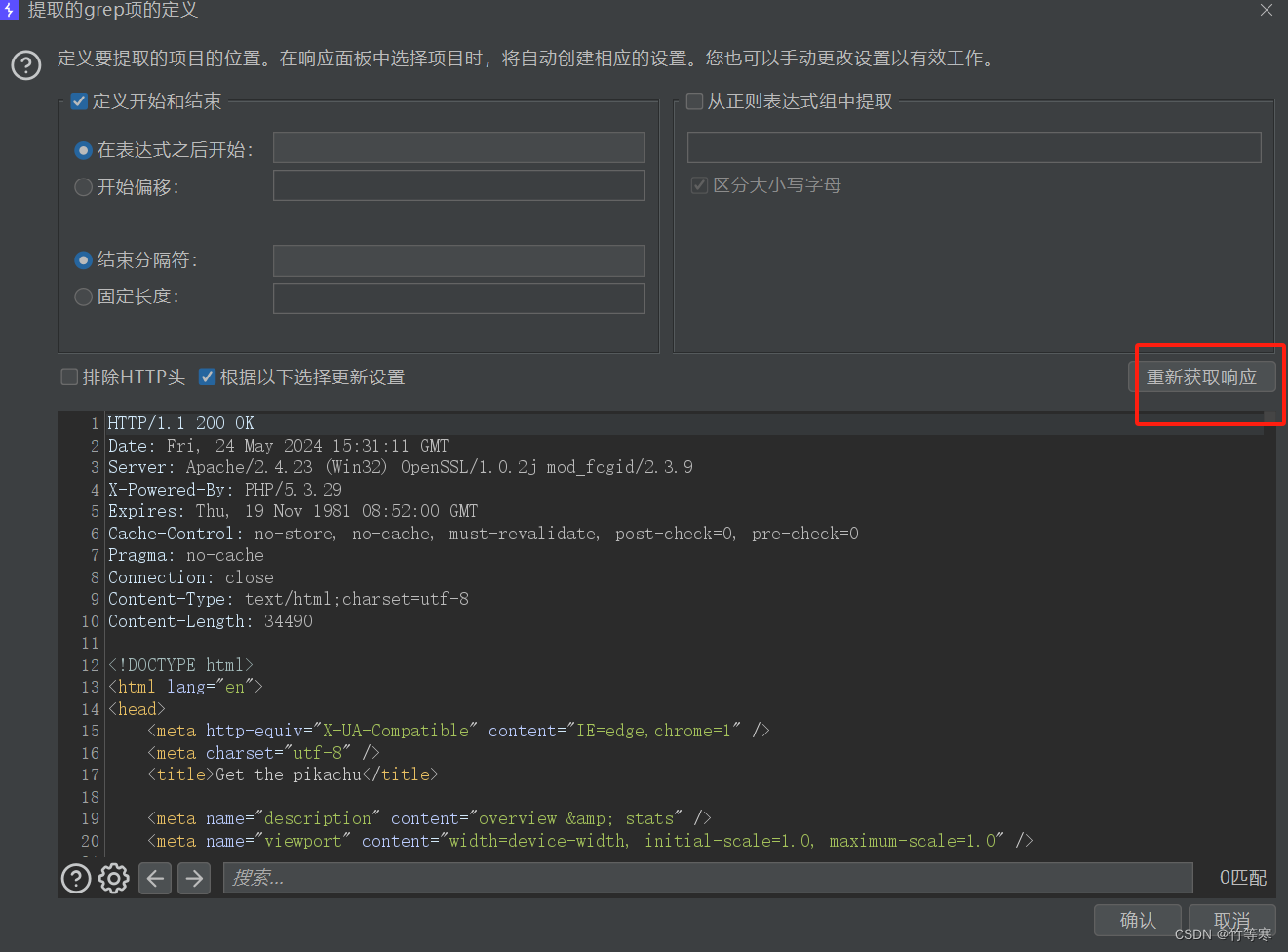Close the grep extract definition dialog

tap(1267, 10)
